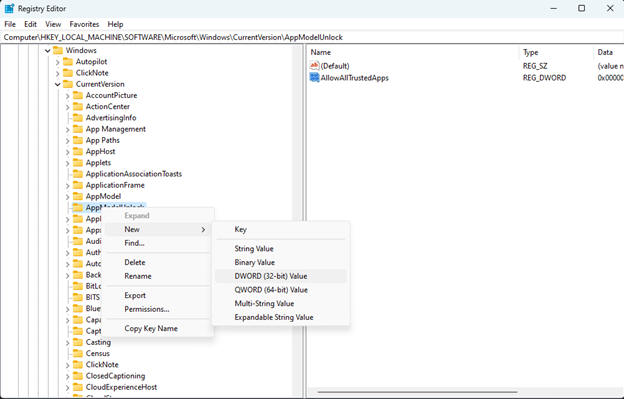Click the Registry Editor app icon in title bar

tap(9, 8)
